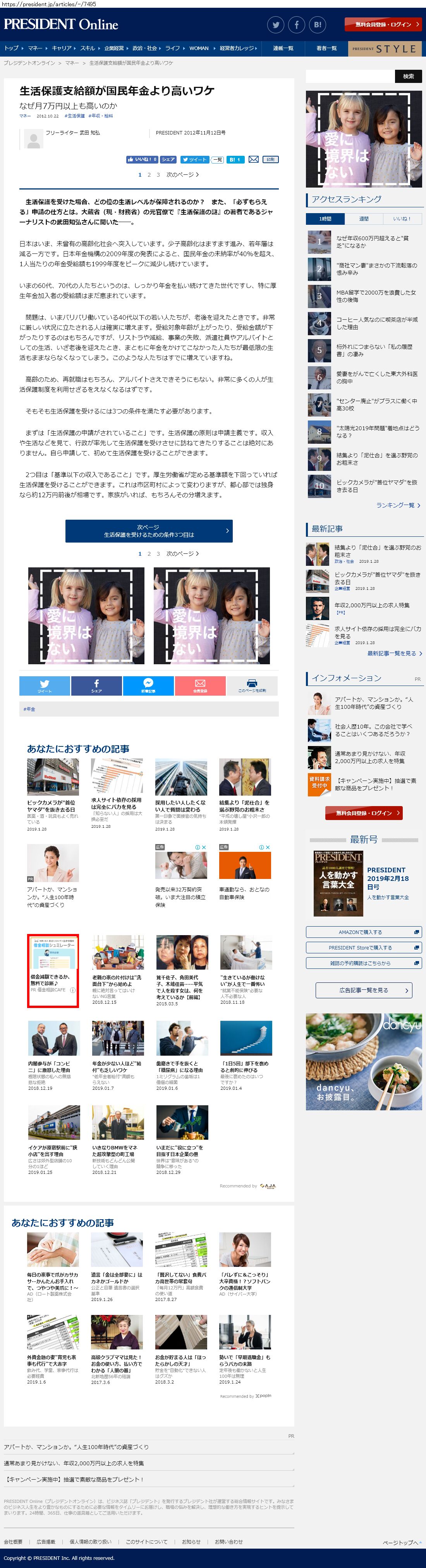This screenshot has height=1568, width=426.
Task: Click 雑誌の予約購読はこちらから button
Action: (x=363, y=963)
